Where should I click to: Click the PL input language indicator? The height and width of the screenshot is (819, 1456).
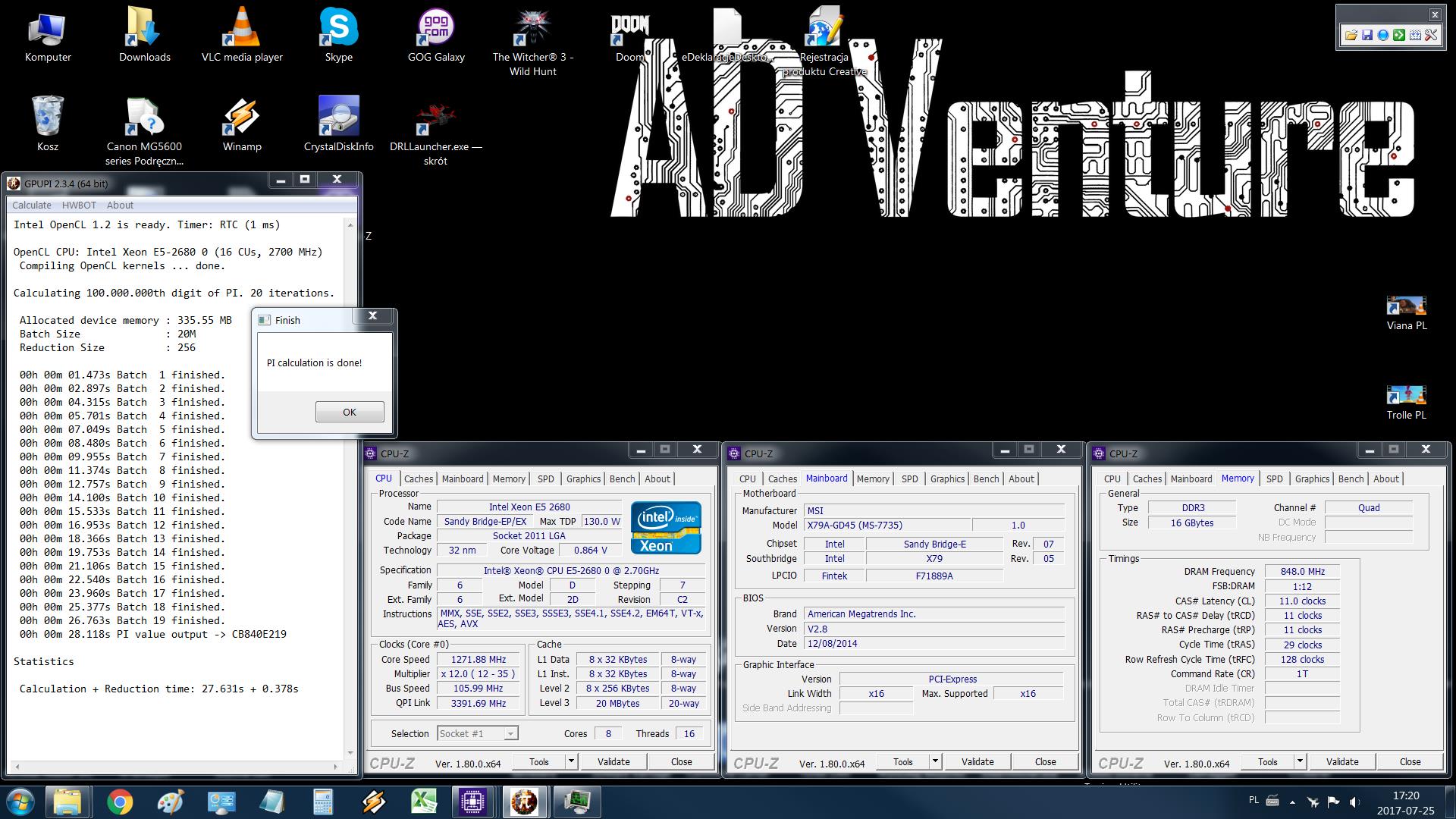[1253, 800]
